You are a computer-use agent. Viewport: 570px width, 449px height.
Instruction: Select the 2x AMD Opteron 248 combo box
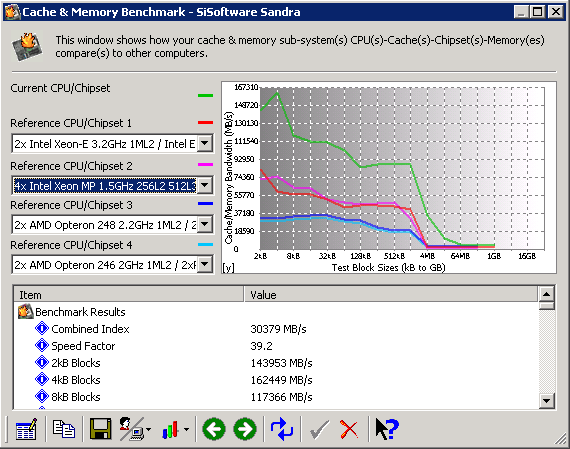[112, 225]
